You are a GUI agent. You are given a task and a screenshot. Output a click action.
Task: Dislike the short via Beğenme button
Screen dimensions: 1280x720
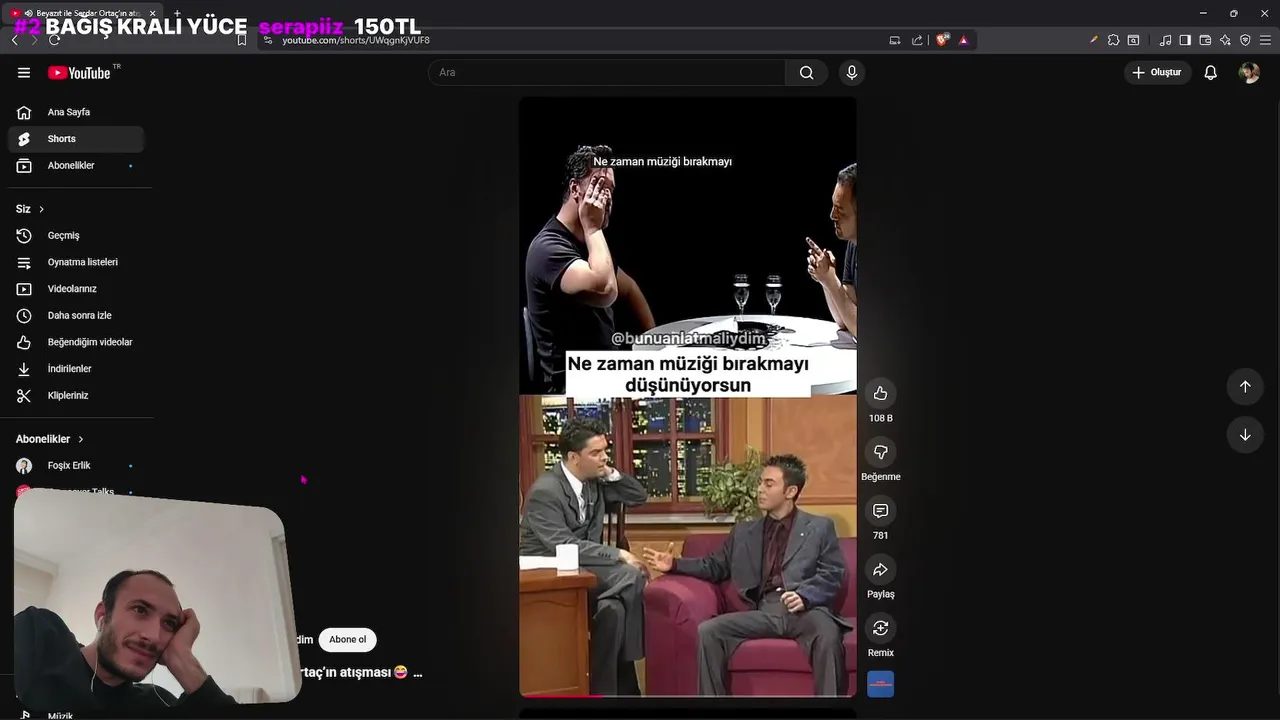(x=880, y=452)
